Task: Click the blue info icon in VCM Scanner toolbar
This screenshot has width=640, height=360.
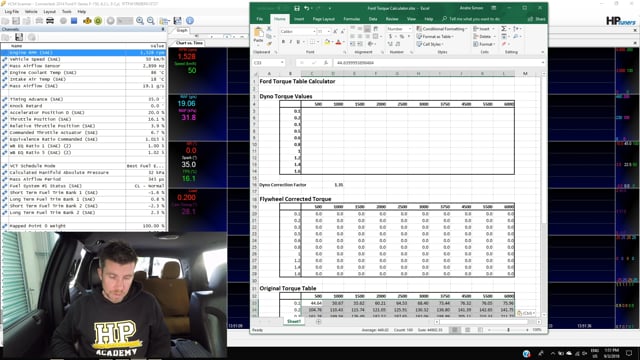Action: [190, 20]
